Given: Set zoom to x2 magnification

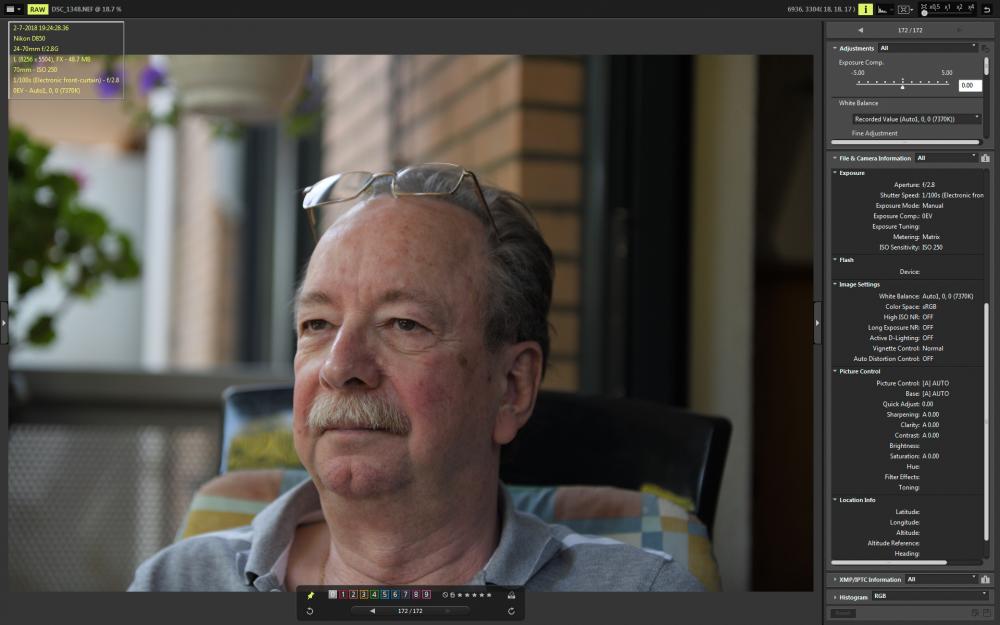Looking at the screenshot, I should (x=959, y=8).
